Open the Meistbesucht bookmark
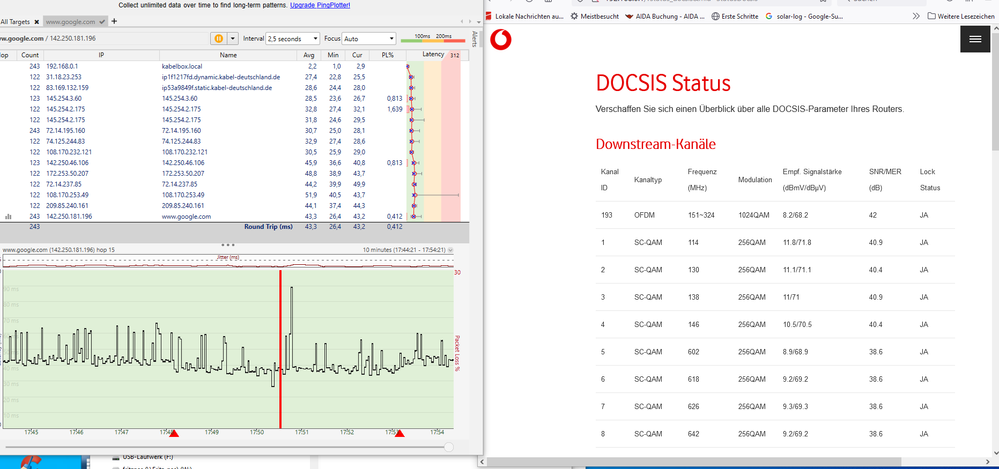 tap(594, 16)
